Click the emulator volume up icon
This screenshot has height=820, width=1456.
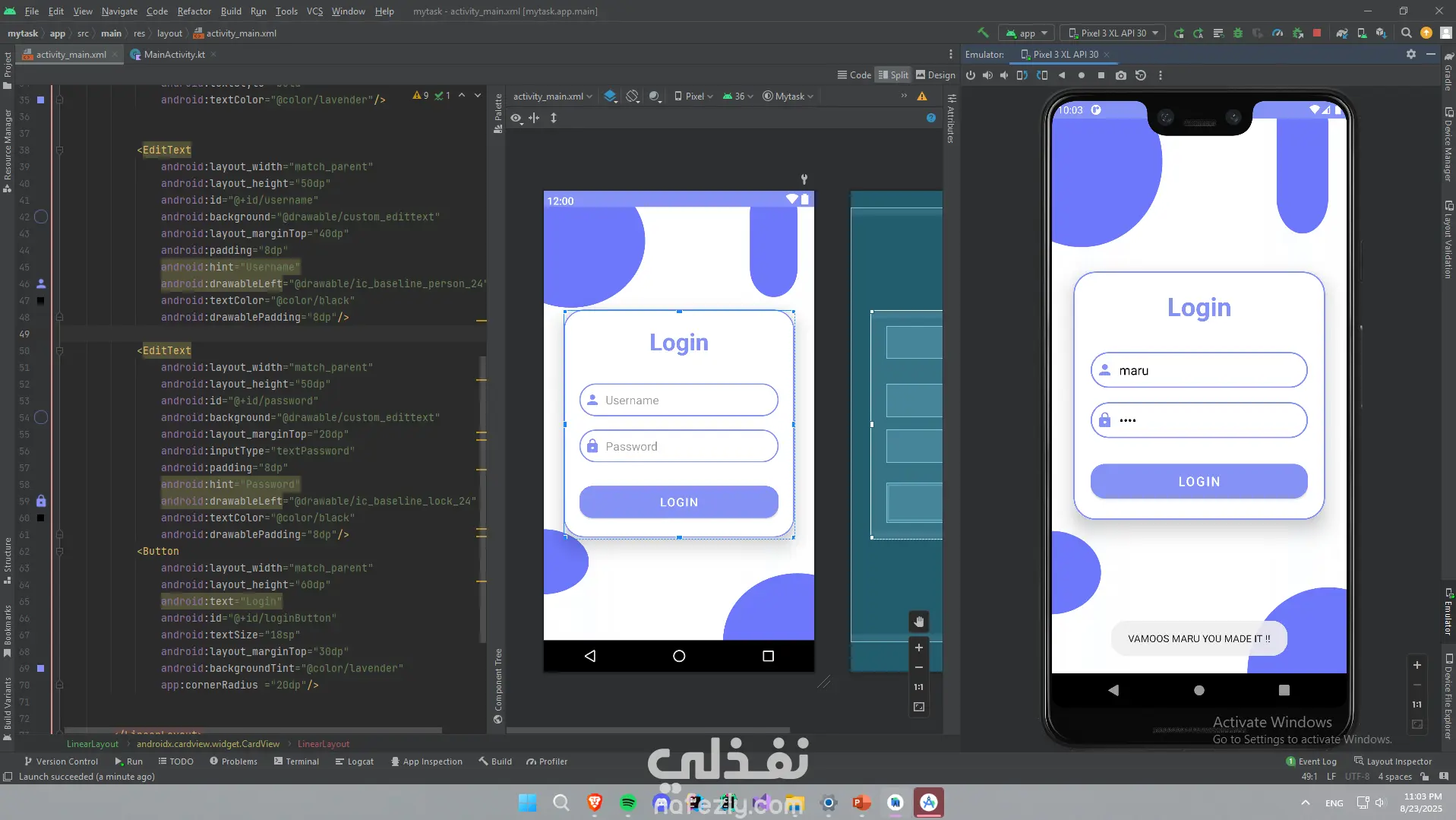(x=987, y=75)
